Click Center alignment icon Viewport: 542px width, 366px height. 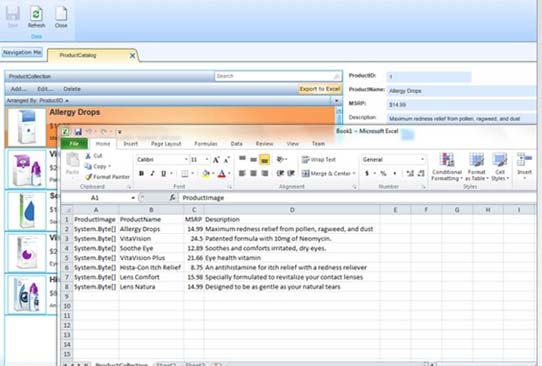tap(253, 173)
